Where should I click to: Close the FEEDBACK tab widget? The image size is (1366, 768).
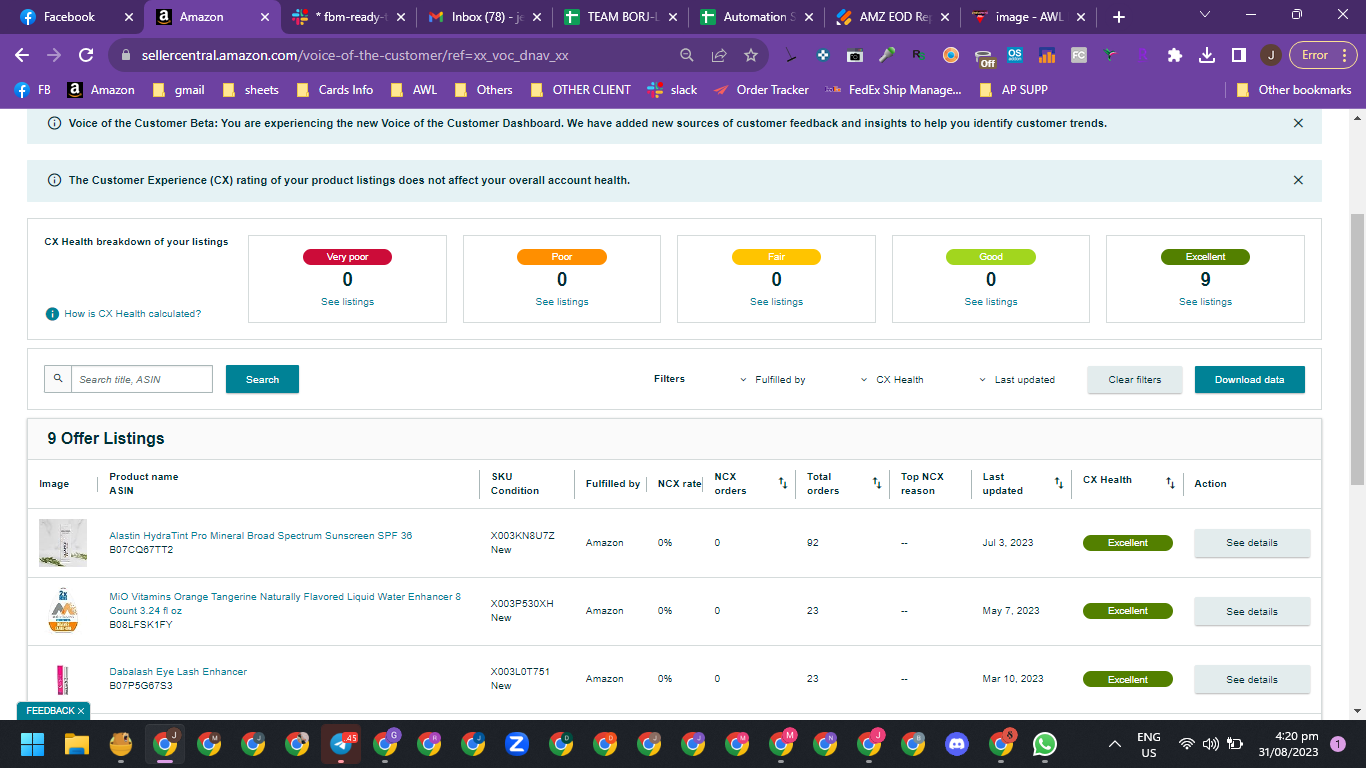coord(81,710)
